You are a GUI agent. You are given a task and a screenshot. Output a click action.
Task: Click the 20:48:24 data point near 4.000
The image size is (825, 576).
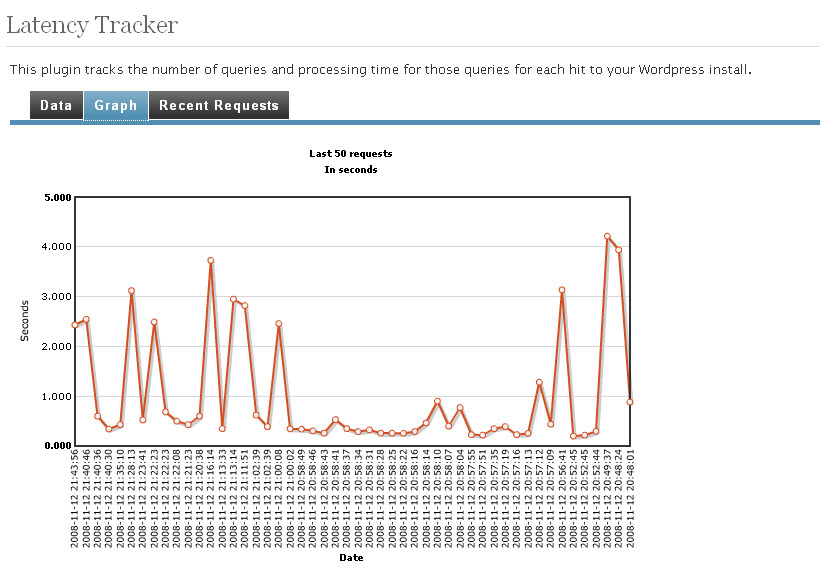pyautogui.click(x=619, y=250)
